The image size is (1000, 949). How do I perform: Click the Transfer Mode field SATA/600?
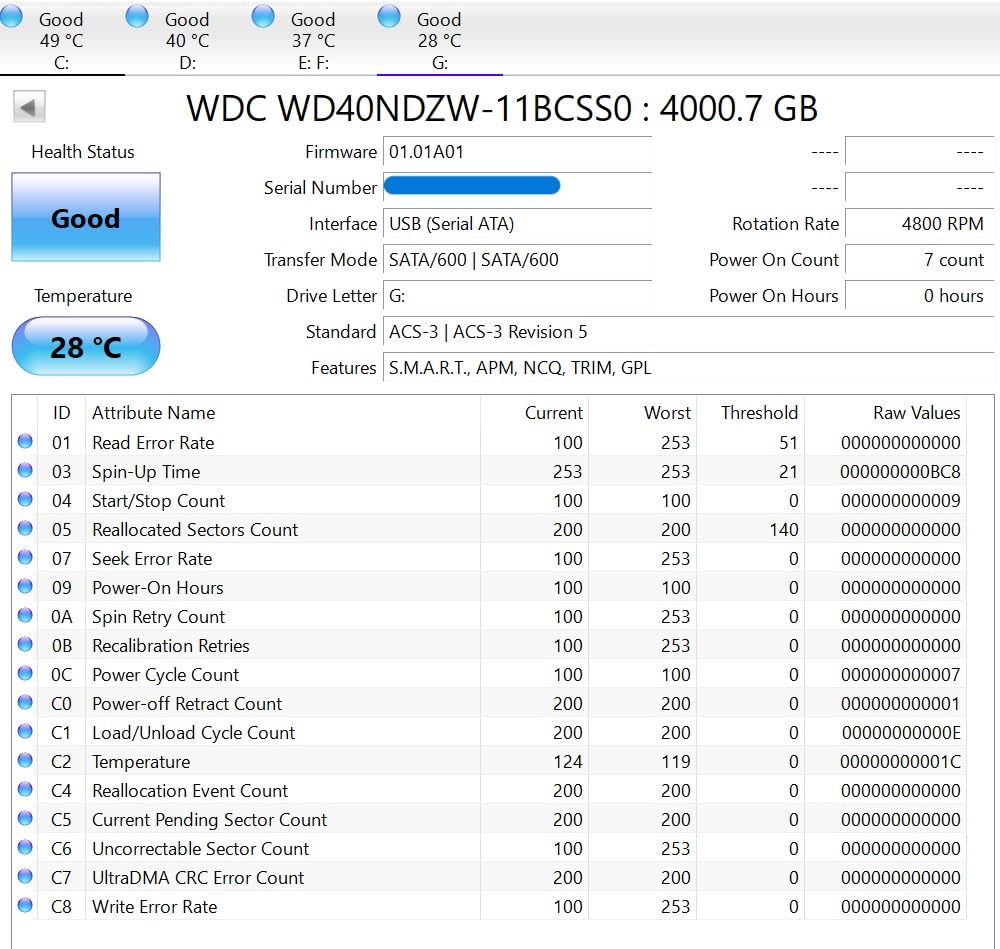click(517, 260)
